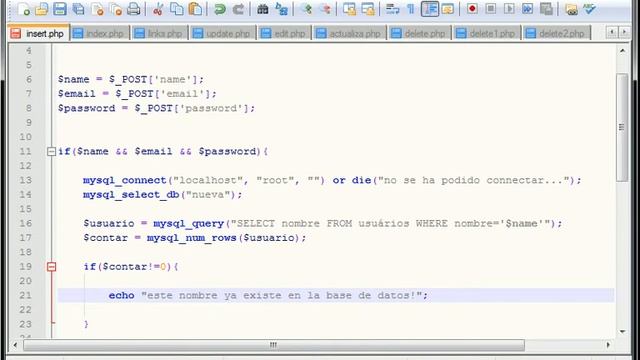
Task: Click the horizontal scrollbar thumb
Action: click(274, 345)
